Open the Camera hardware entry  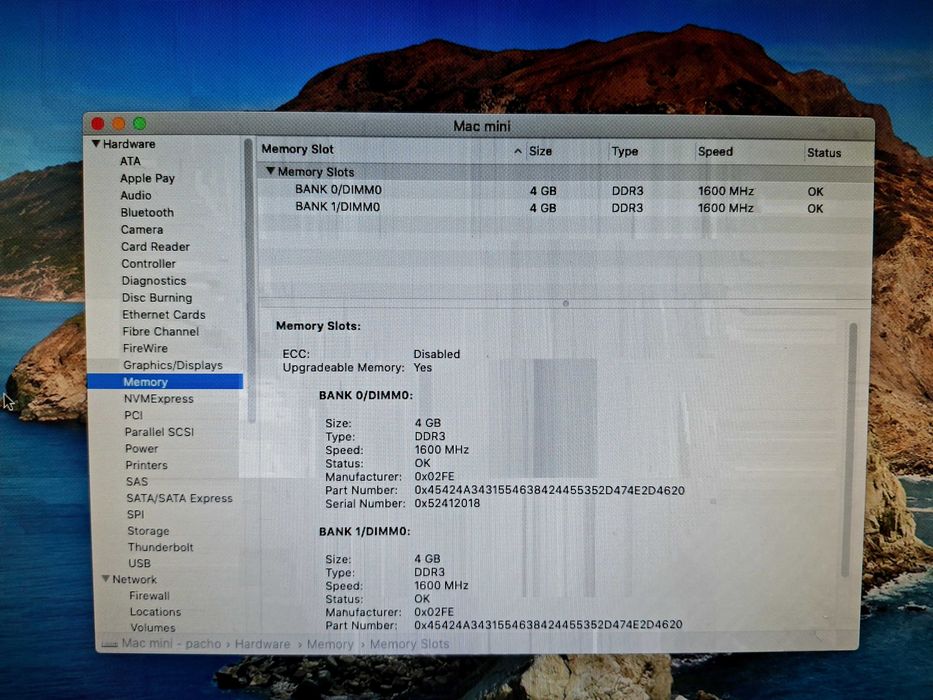click(x=142, y=230)
